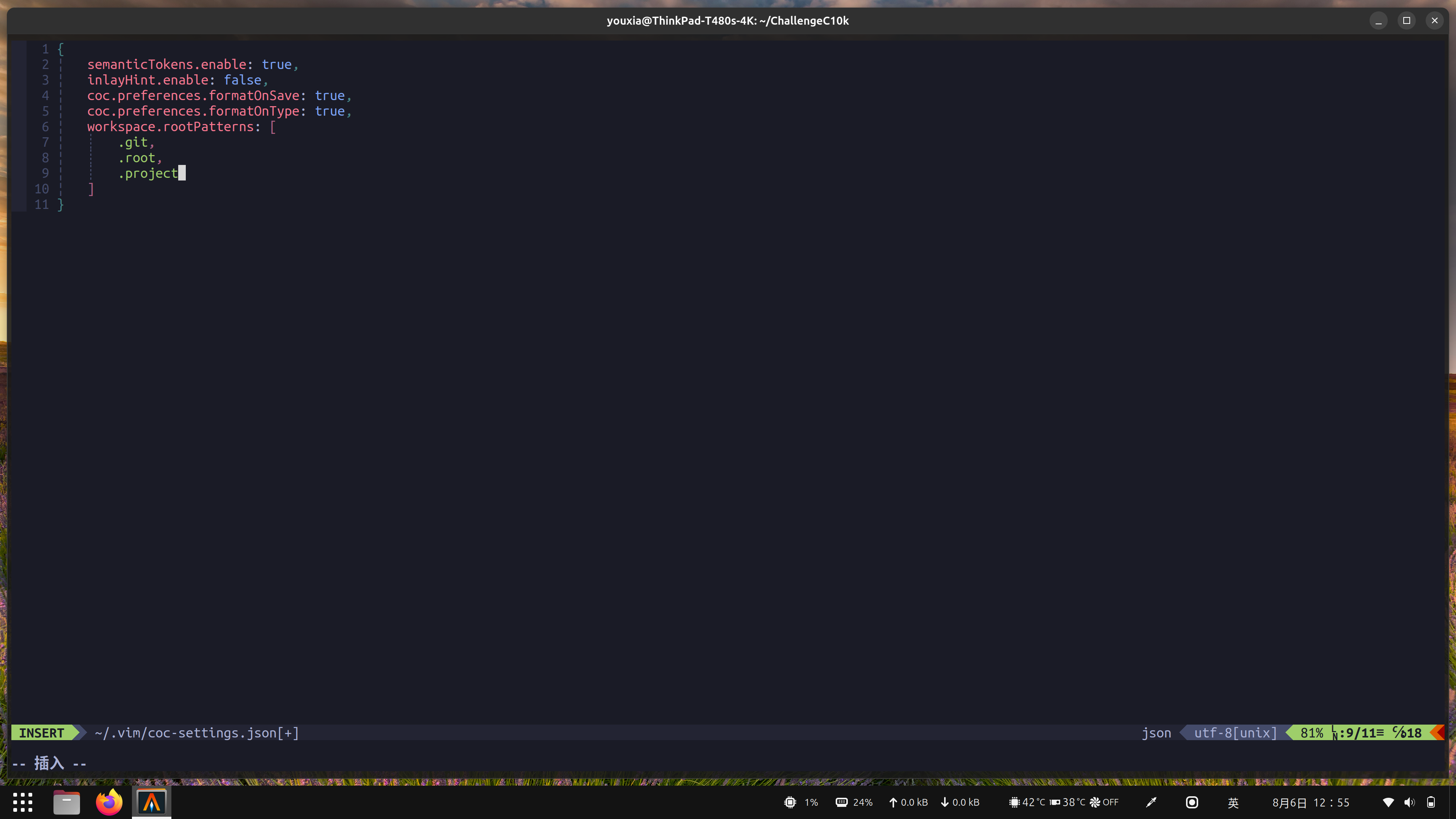The height and width of the screenshot is (819, 1456).
Task: Click the memory usage indicator showing 24%
Action: [x=854, y=802]
